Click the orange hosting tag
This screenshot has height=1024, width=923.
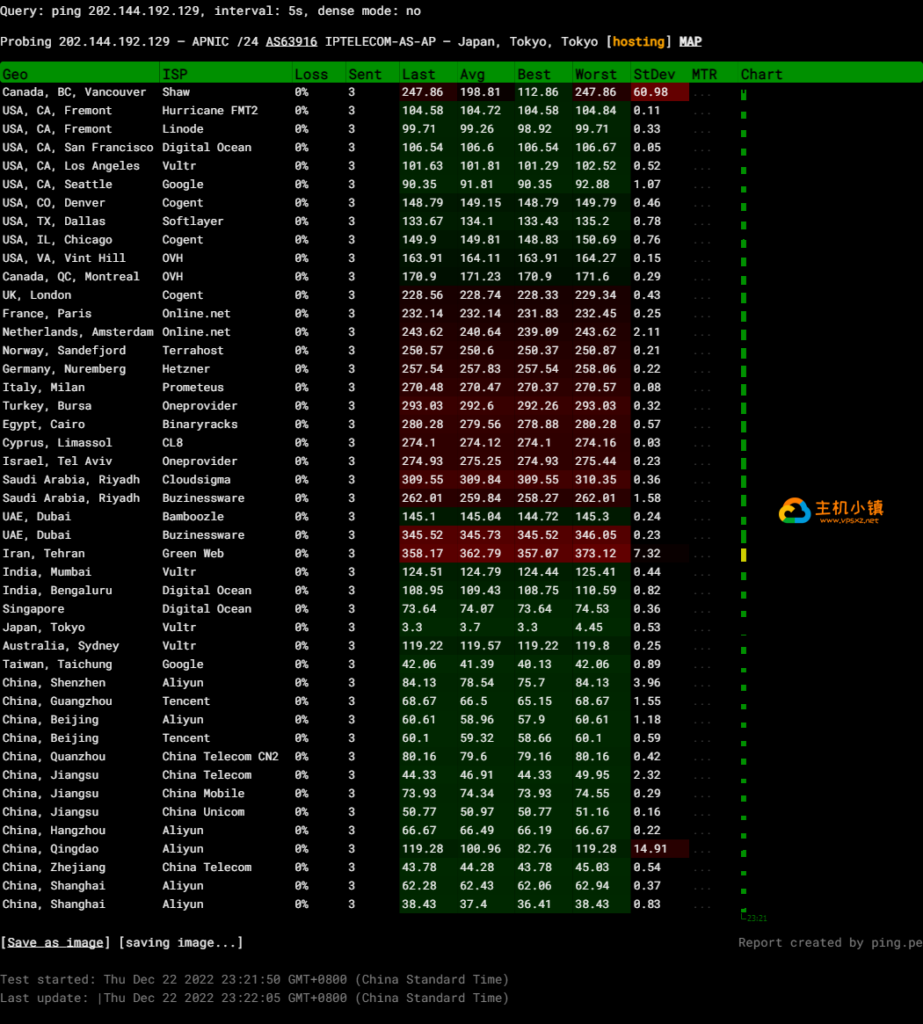click(638, 42)
